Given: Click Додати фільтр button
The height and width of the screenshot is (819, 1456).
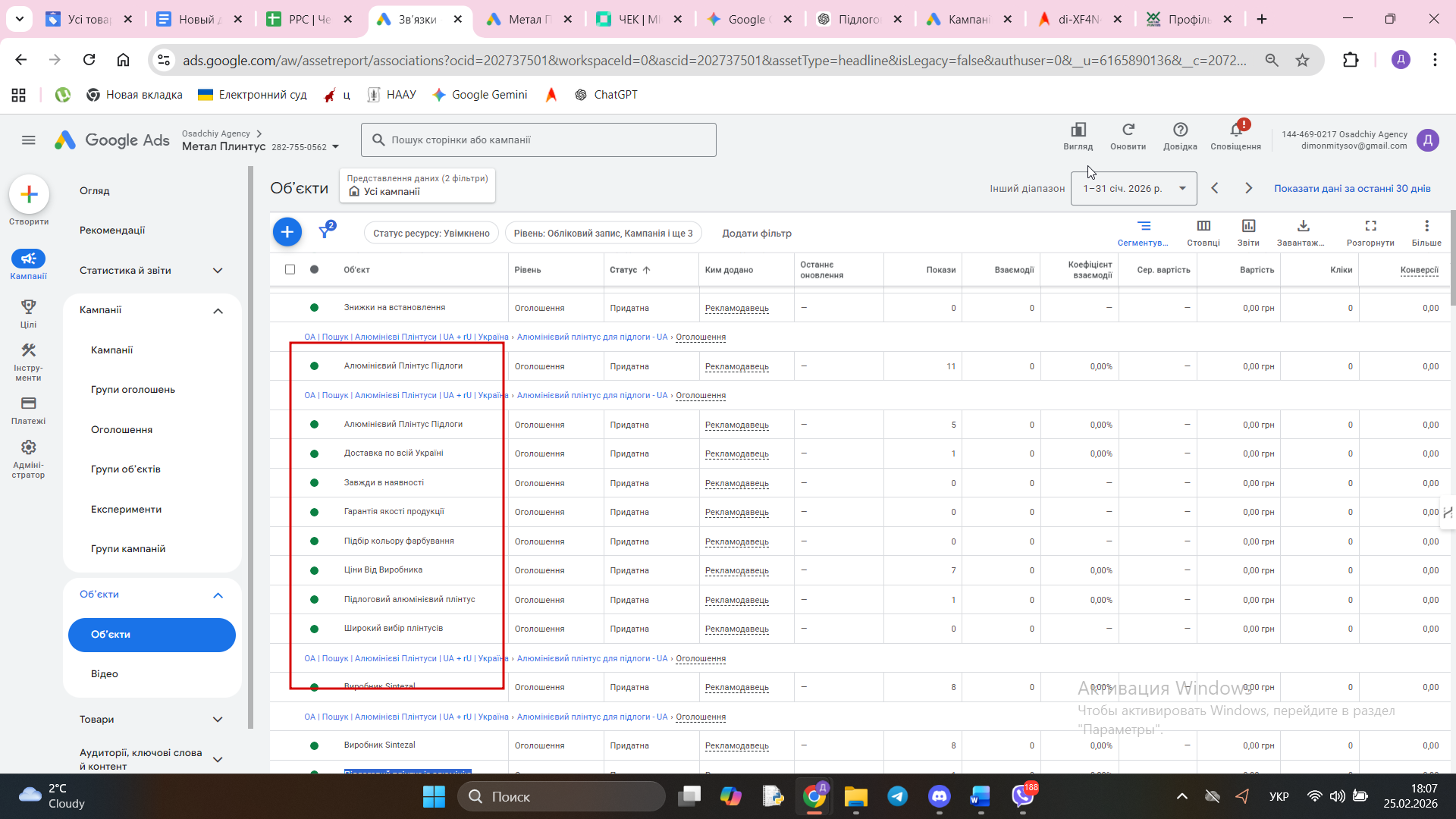Looking at the screenshot, I should point(756,234).
